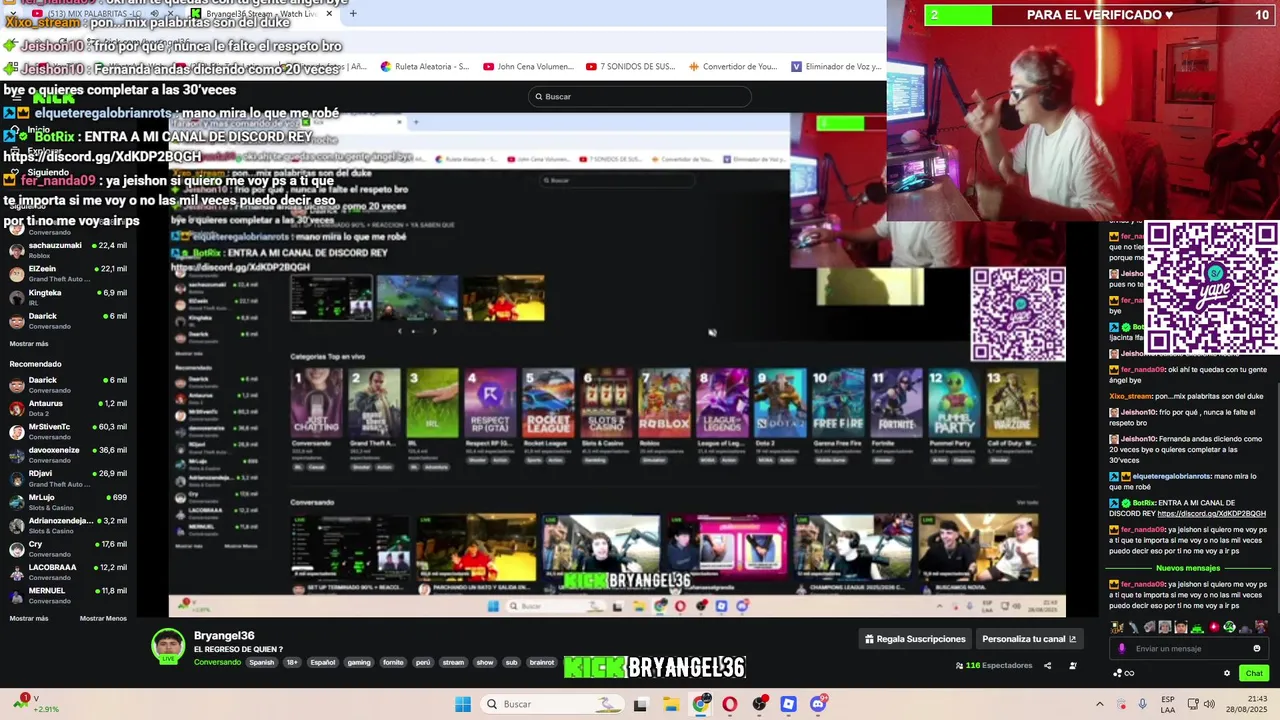Click the Kick search field Buscar
The width and height of the screenshot is (1280, 720).
[x=640, y=96]
